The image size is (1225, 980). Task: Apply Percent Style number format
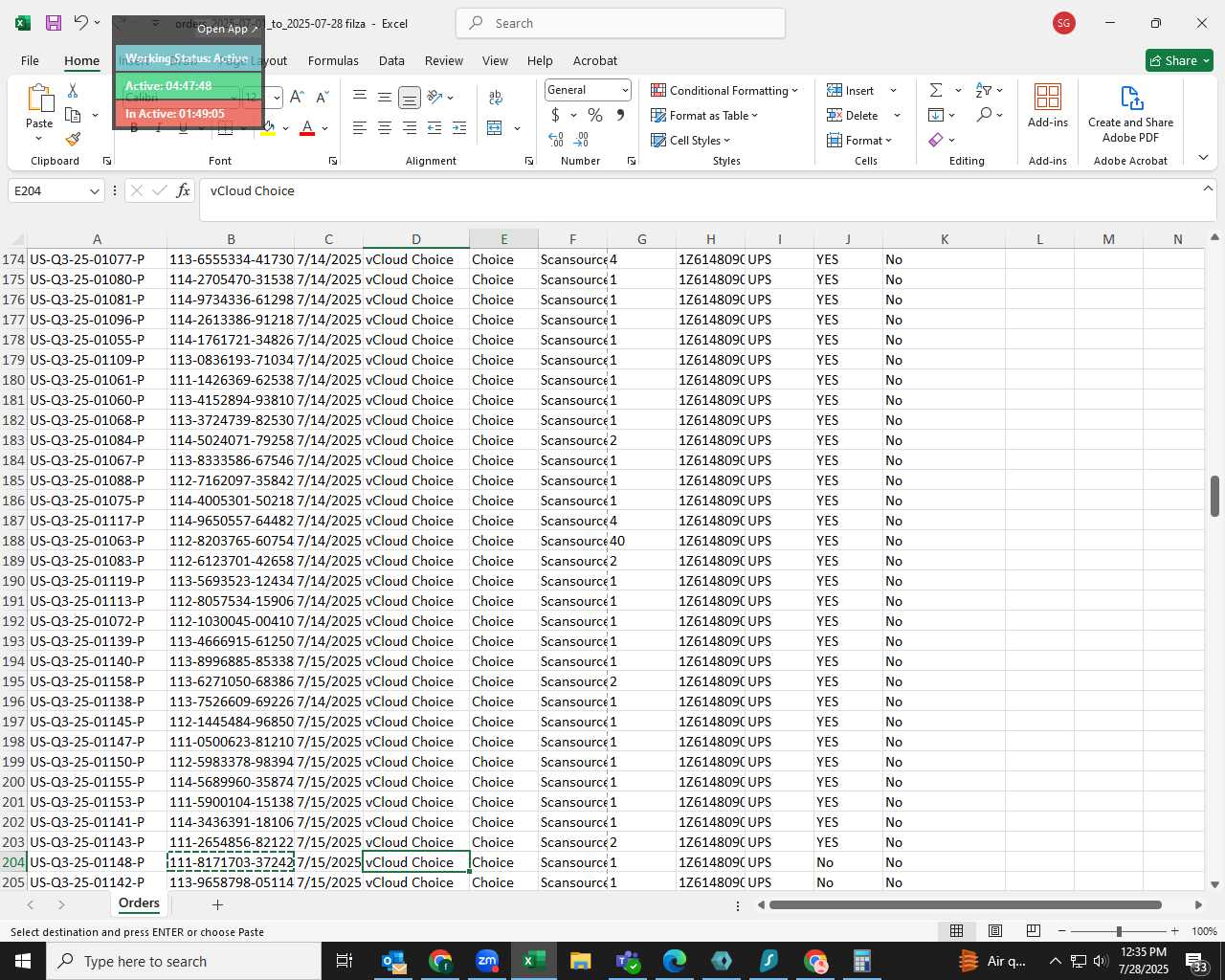[595, 115]
